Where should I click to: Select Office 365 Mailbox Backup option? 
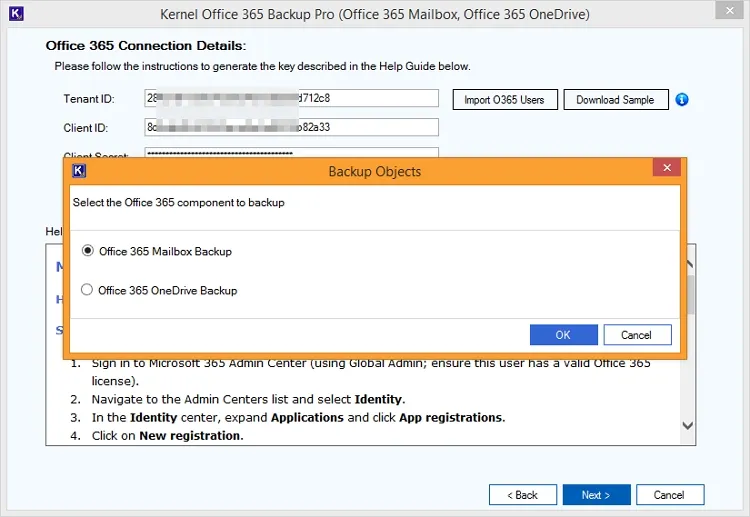tap(156, 251)
